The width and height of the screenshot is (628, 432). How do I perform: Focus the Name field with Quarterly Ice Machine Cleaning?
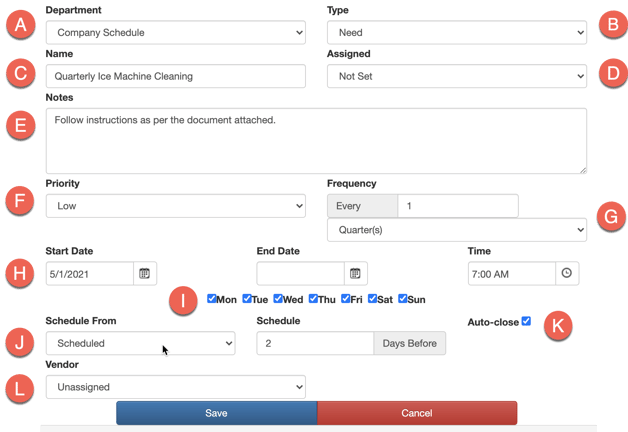[176, 76]
